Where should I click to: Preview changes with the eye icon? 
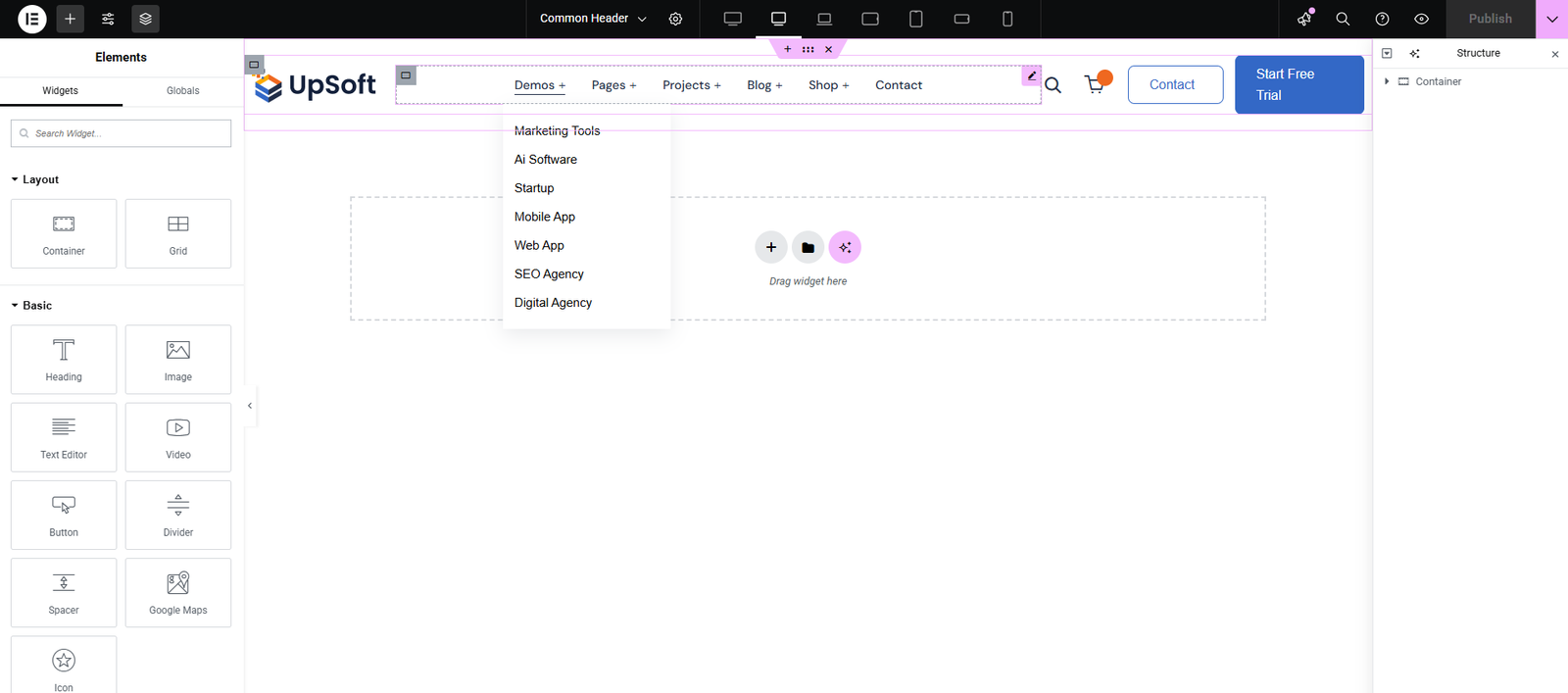click(1421, 19)
